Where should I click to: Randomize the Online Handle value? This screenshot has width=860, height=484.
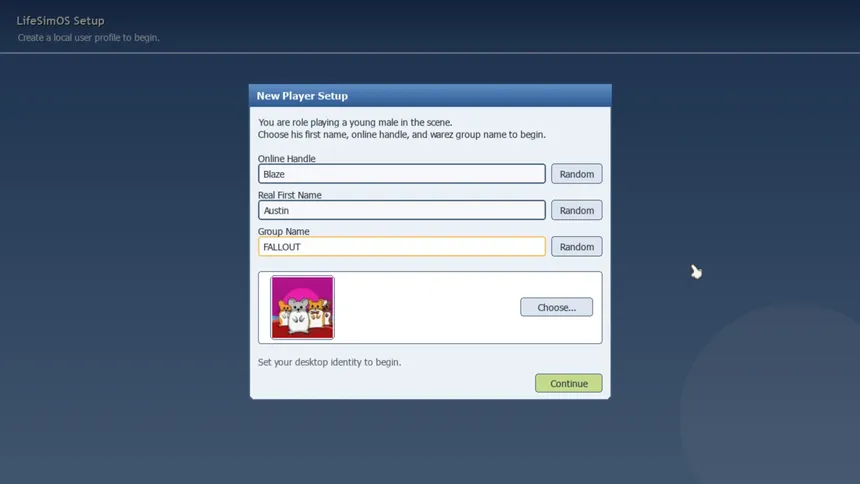point(576,174)
